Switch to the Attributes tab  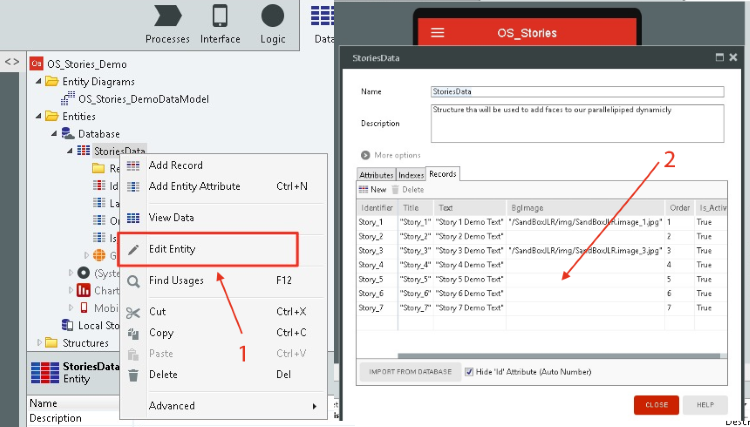coord(375,174)
